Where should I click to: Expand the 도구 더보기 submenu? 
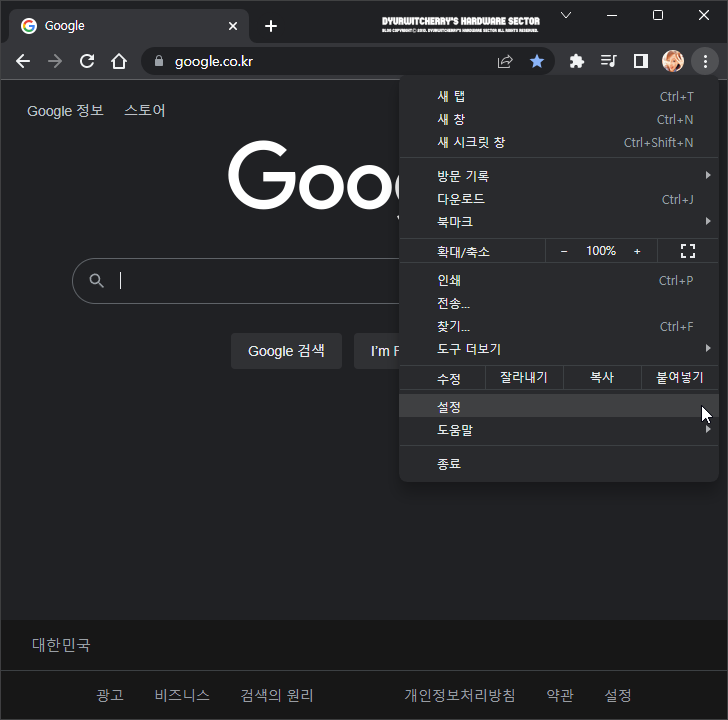pyautogui.click(x=559, y=349)
